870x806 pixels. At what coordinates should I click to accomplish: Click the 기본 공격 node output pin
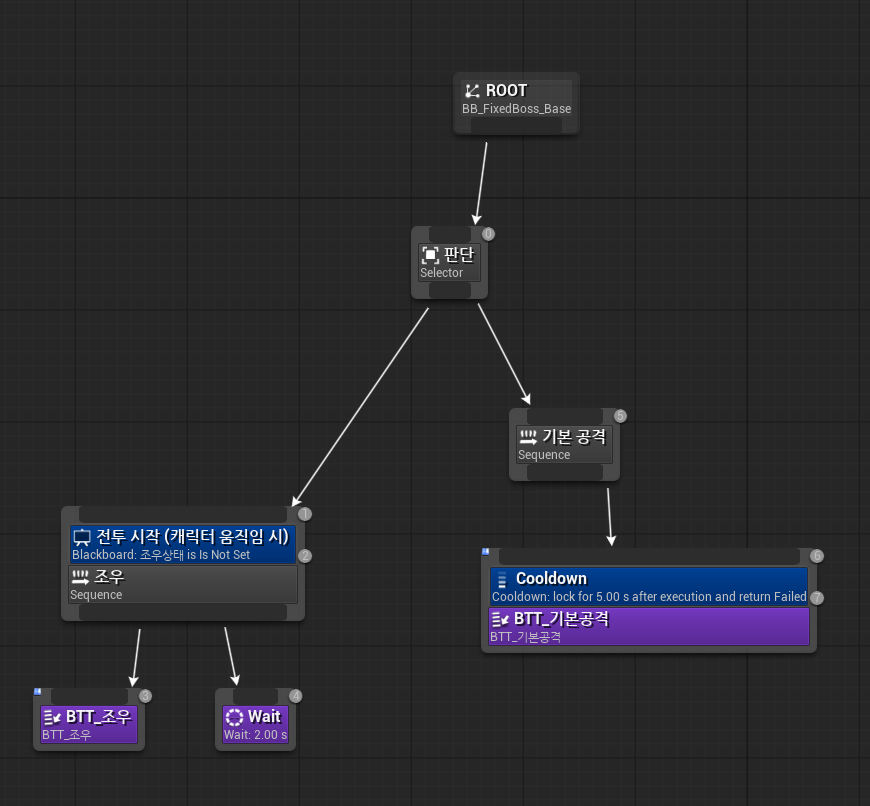click(x=565, y=472)
